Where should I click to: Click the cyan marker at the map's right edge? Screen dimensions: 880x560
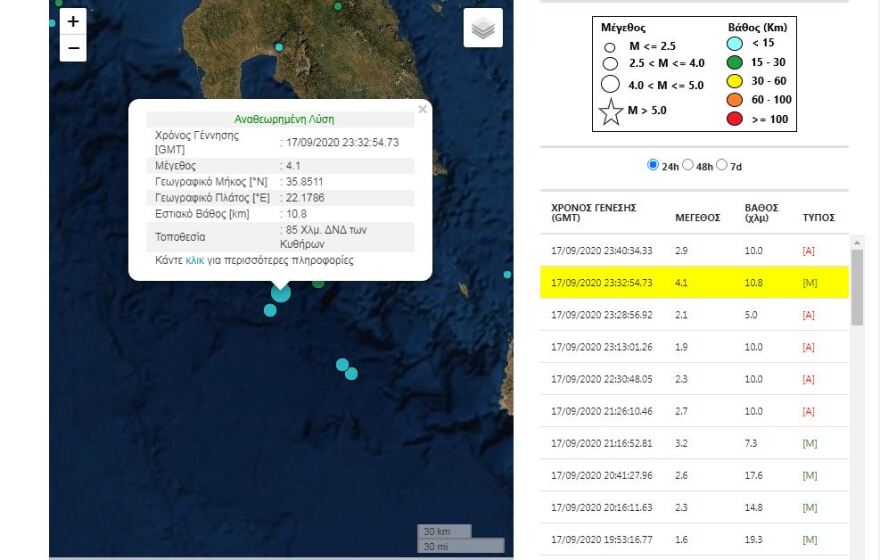coord(507,274)
